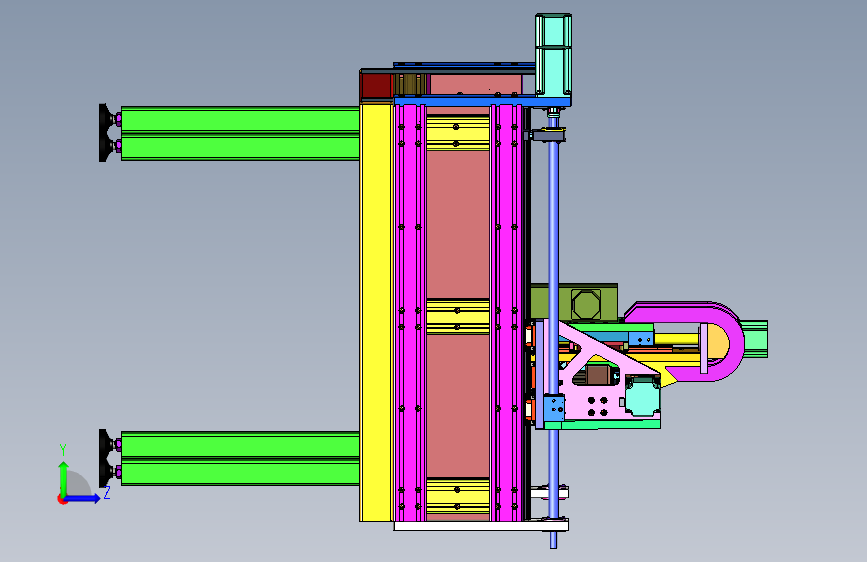Select the blue horizontal top plate under motor
Viewport: 867px width, 562px height.
481,100
